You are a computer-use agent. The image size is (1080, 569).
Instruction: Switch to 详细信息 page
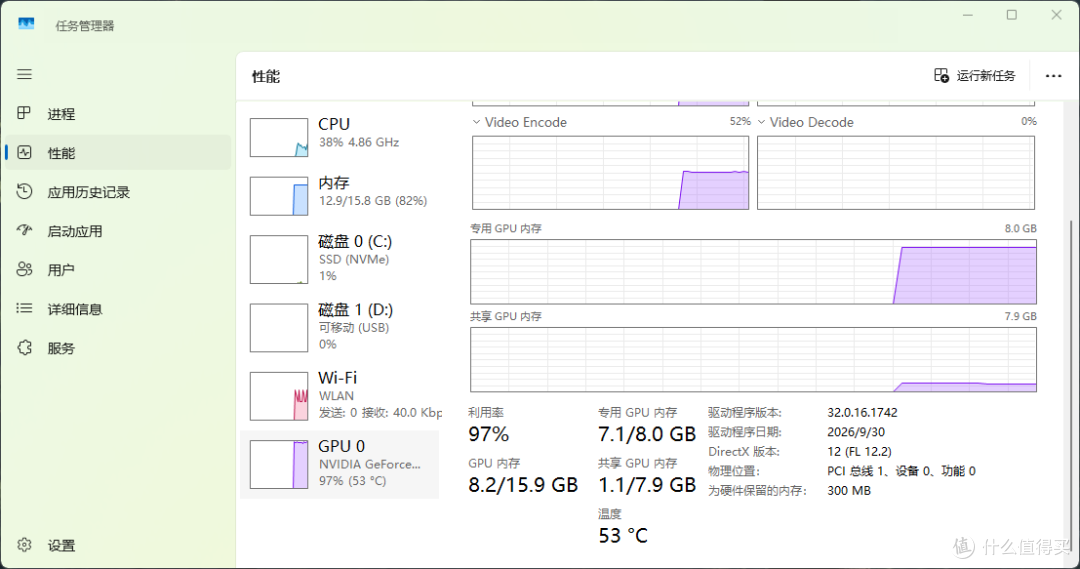(x=118, y=309)
